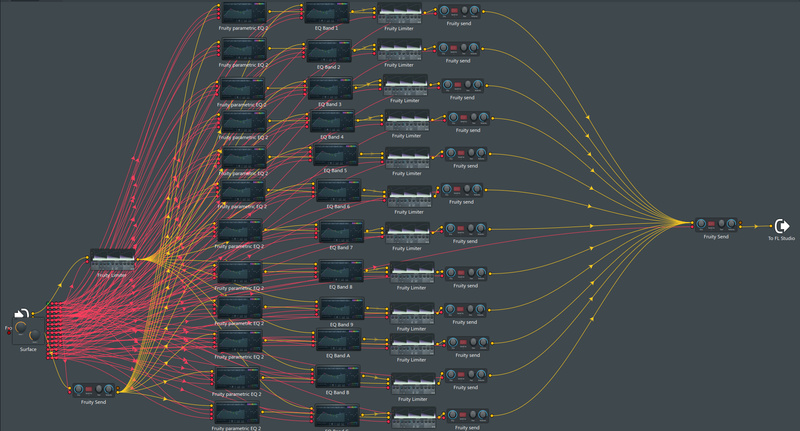Select Fruity Limiter connected to EQ Band A
This screenshot has height=431, width=800.
point(412,345)
